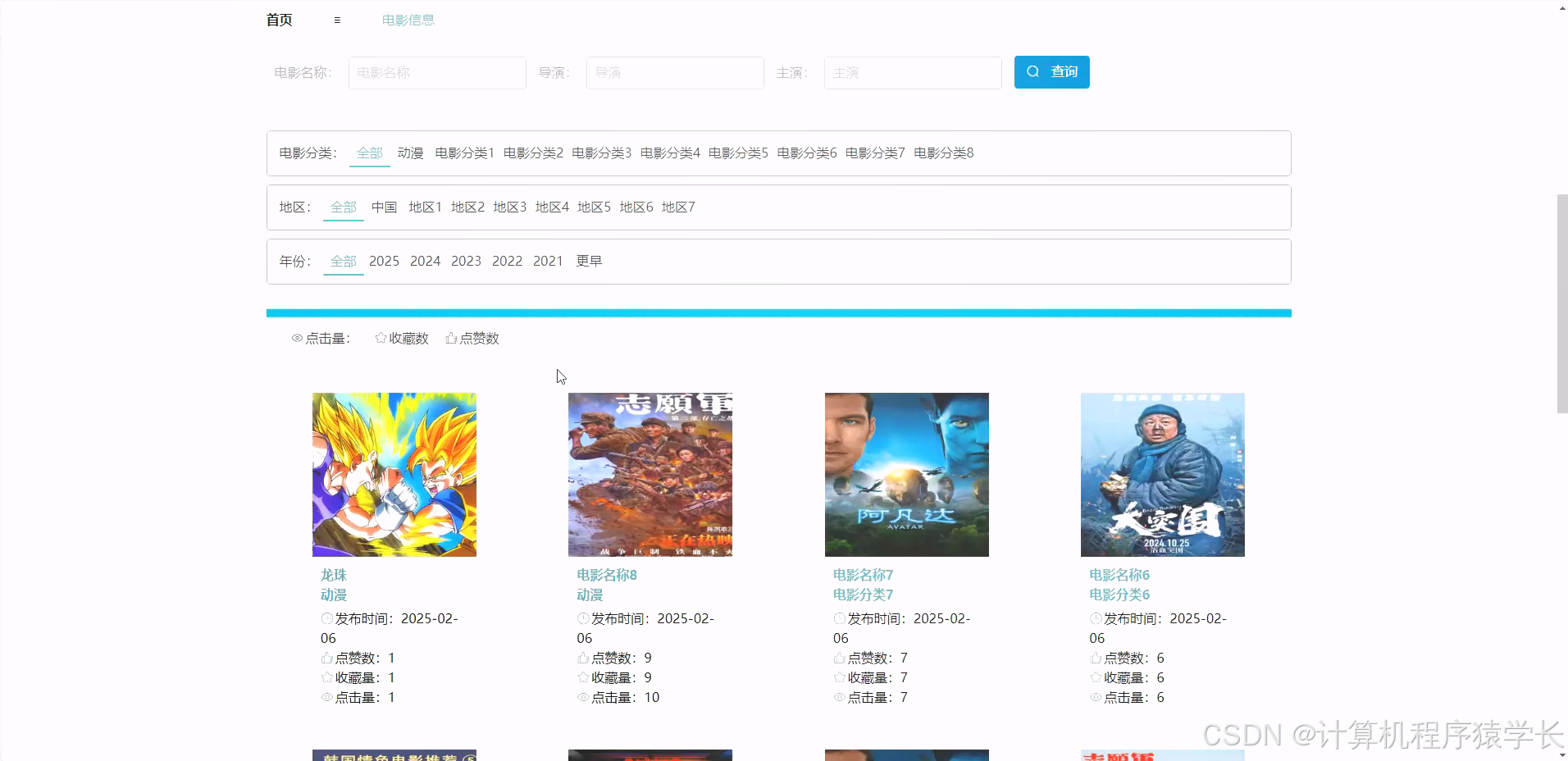The height and width of the screenshot is (761, 1568).
Task: Select 全部 under 地区 filter
Action: pos(343,207)
